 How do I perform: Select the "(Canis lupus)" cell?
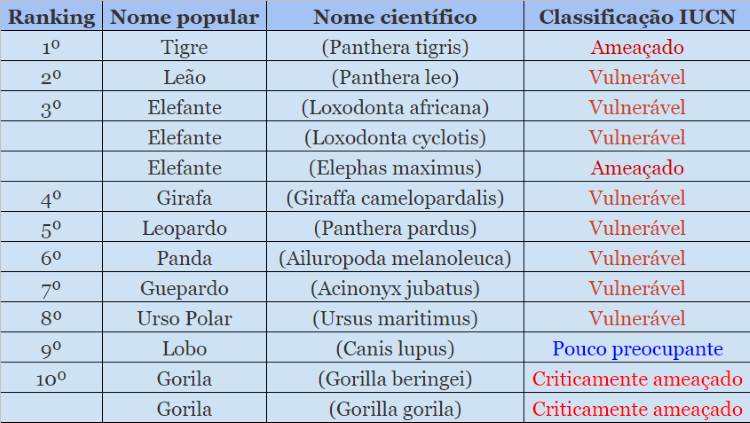click(x=394, y=349)
